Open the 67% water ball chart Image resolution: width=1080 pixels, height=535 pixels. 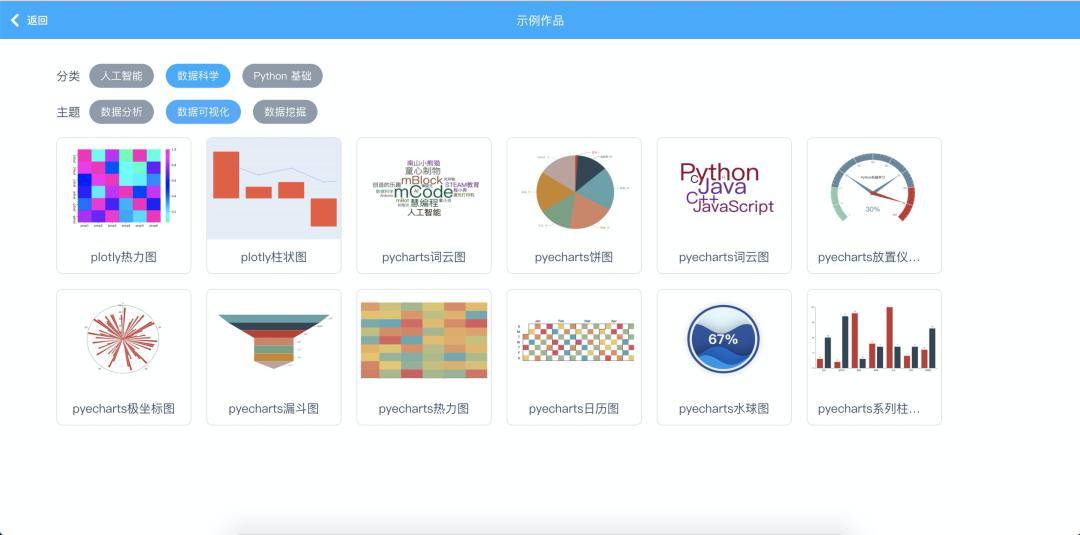click(x=724, y=340)
